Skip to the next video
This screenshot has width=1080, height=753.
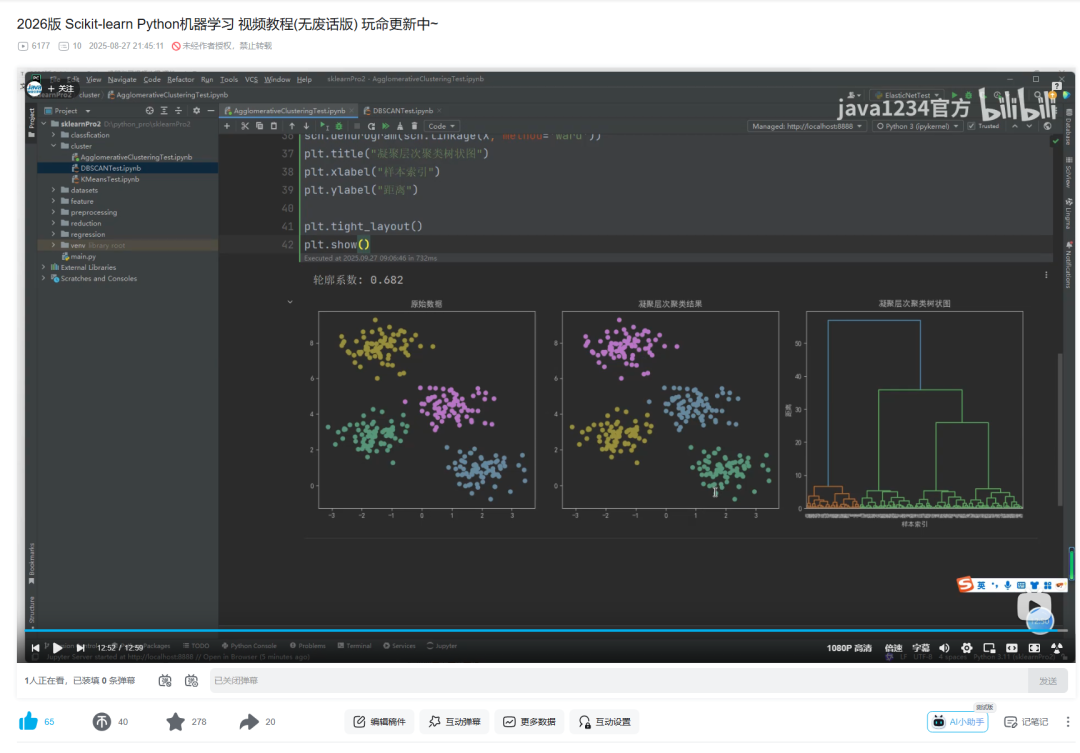tap(80, 648)
